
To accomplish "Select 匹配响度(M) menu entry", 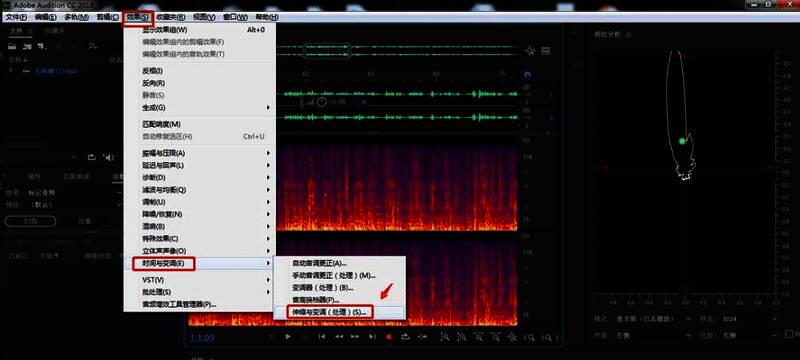I will pyautogui.click(x=199, y=124).
